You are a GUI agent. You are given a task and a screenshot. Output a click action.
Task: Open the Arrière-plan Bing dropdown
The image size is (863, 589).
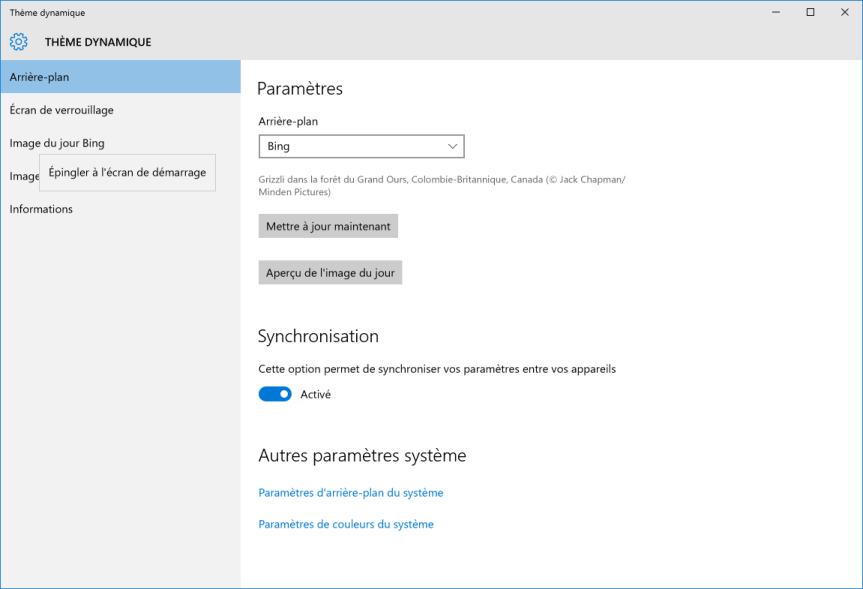click(362, 146)
